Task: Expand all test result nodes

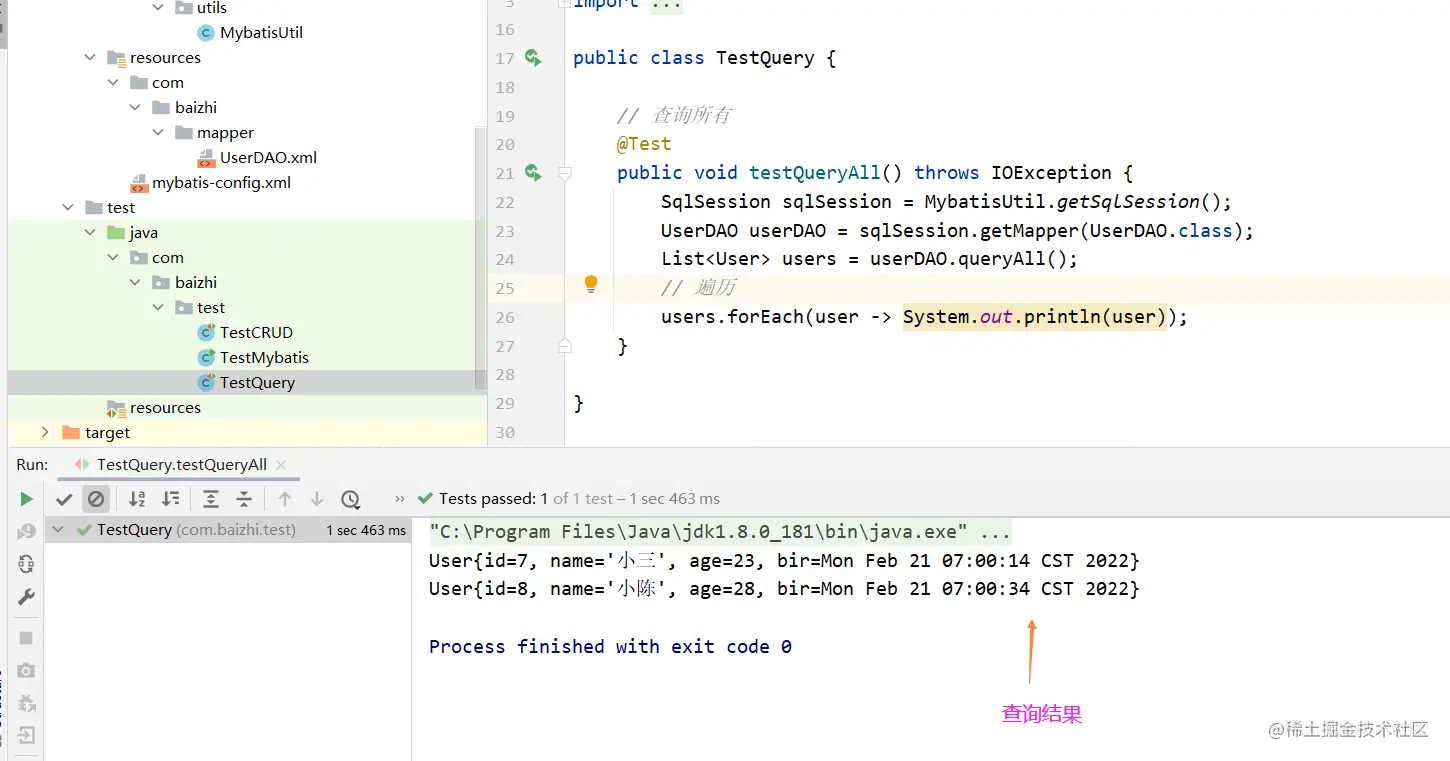Action: click(211, 498)
